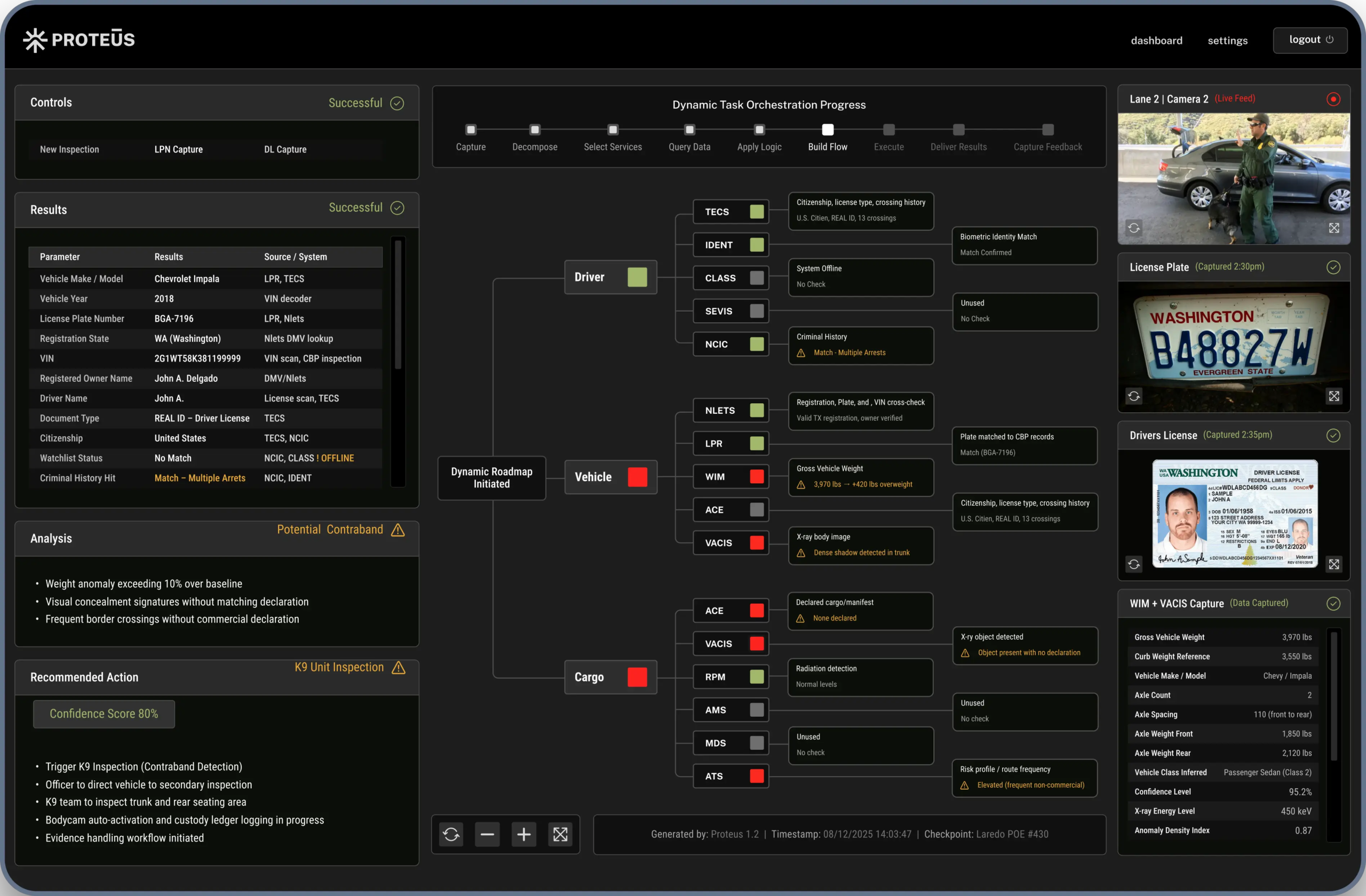The height and width of the screenshot is (896, 1366).
Task: Zoom in on the orchestration flow diagram
Action: click(x=523, y=834)
